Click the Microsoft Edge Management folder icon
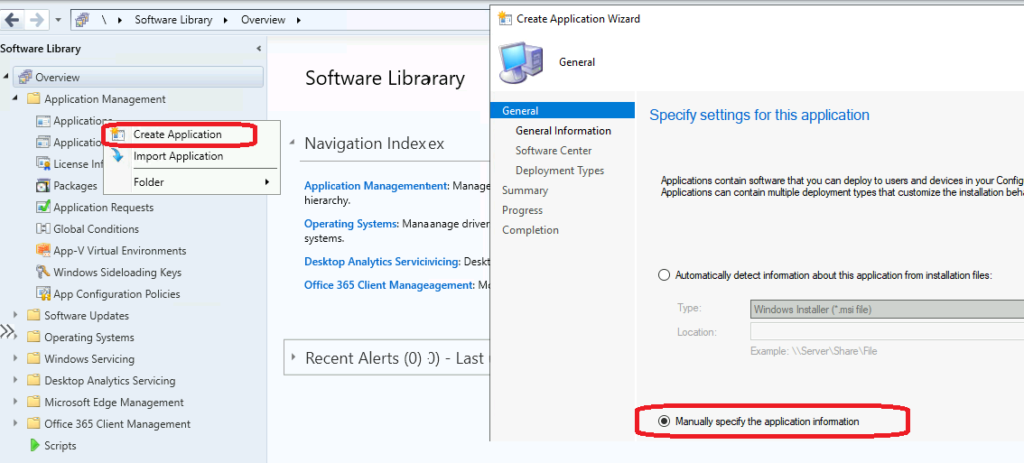Screen dimensions: 1024x463 tap(34, 402)
